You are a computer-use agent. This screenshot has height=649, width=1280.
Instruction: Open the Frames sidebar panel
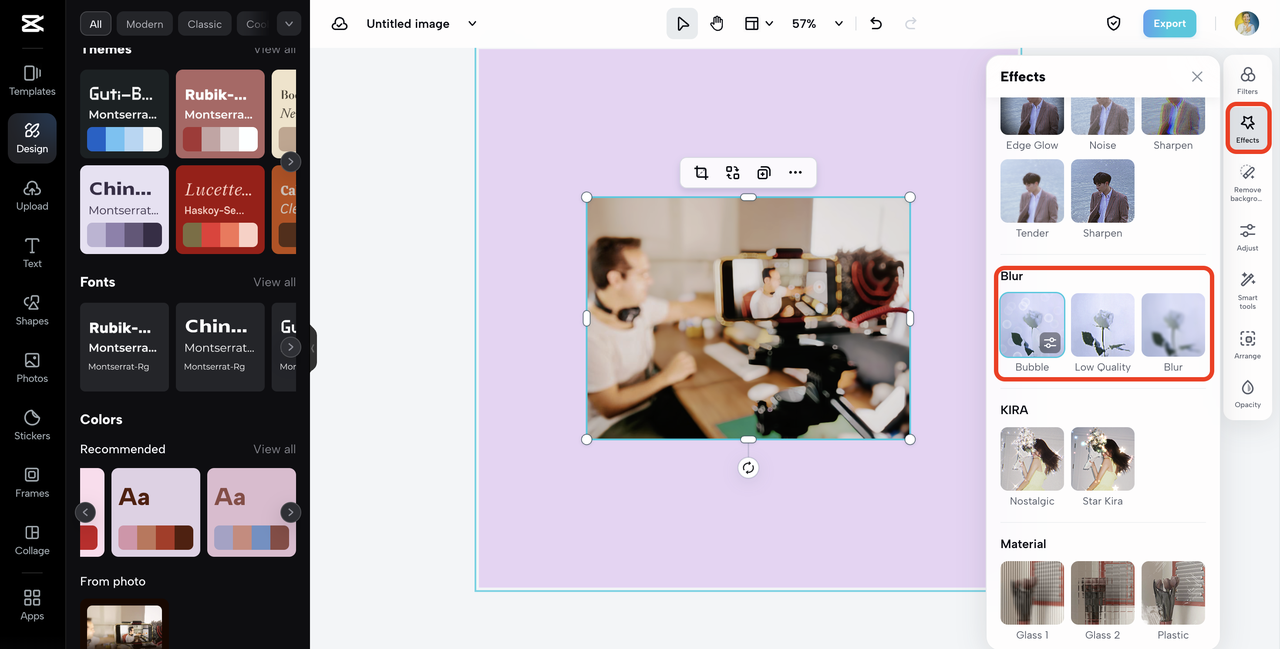pos(32,482)
